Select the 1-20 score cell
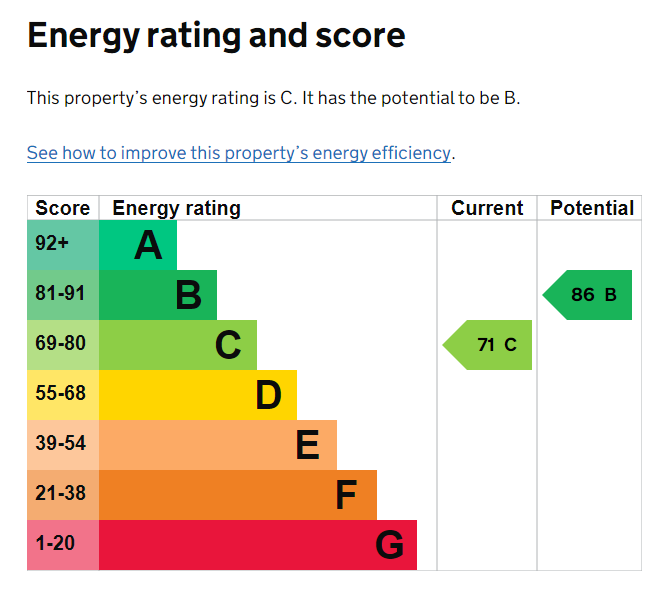Viewport: 661px width, 589px height. [63, 545]
